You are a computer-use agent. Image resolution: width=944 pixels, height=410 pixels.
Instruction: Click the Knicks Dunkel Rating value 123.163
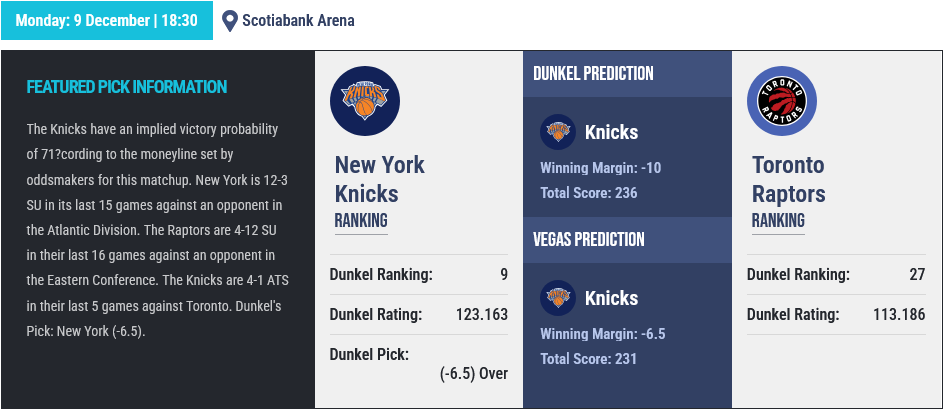pos(482,314)
